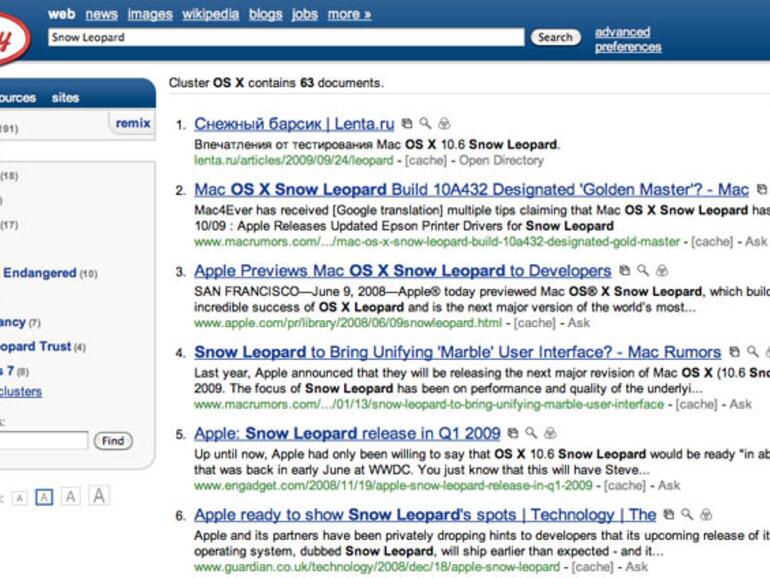
Task: Open advanced search link
Action: (622, 32)
